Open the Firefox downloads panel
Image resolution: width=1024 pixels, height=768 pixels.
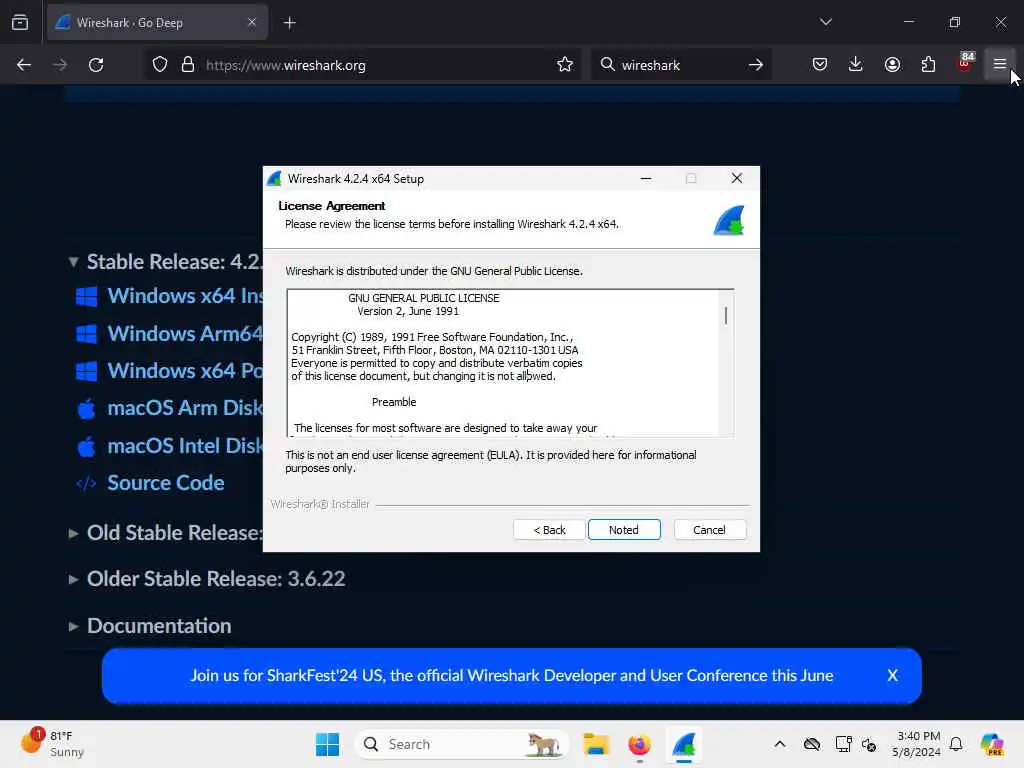(856, 64)
